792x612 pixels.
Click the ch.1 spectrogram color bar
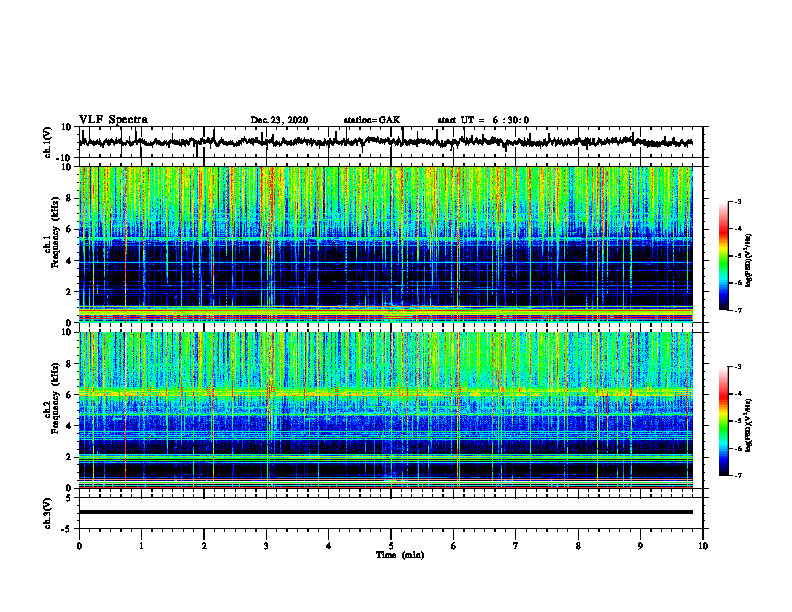click(724, 256)
